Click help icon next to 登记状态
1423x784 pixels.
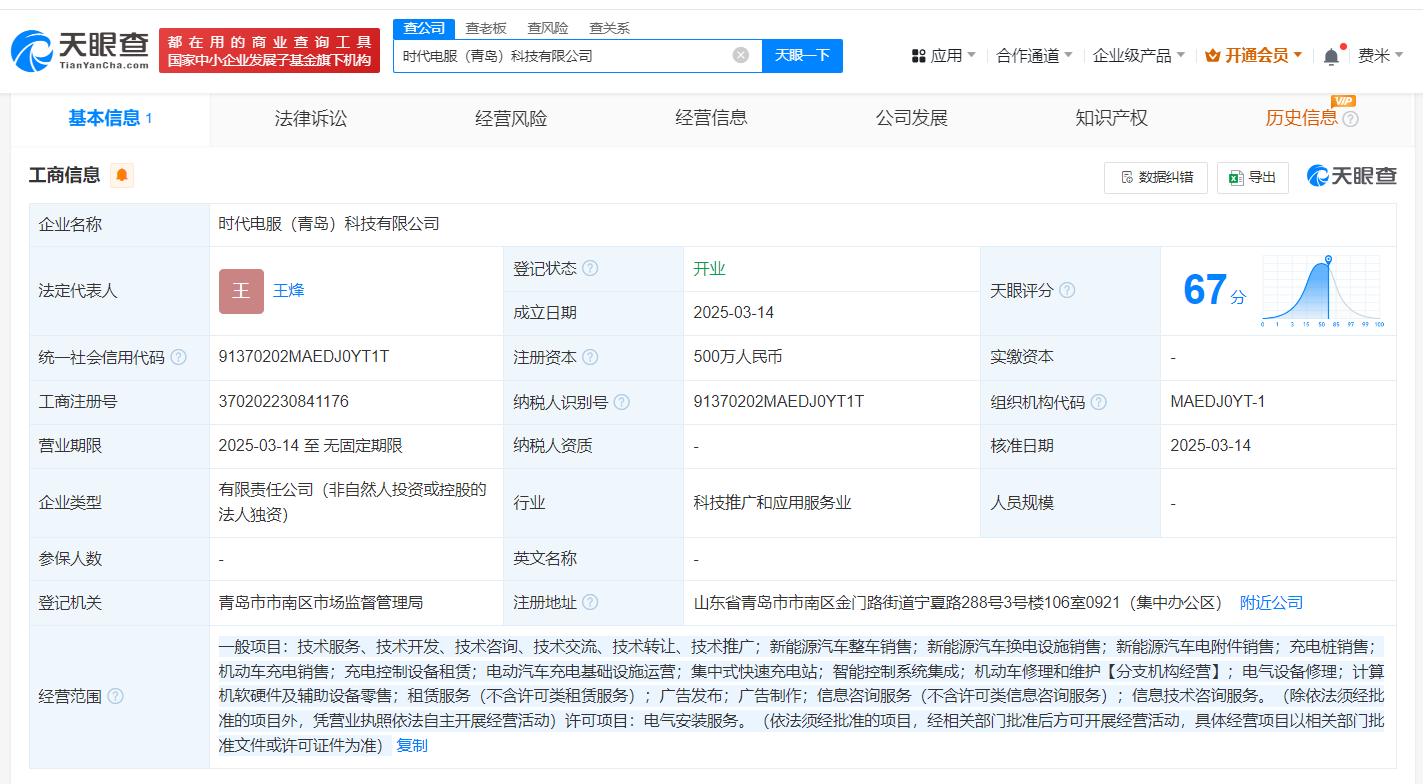[x=590, y=268]
